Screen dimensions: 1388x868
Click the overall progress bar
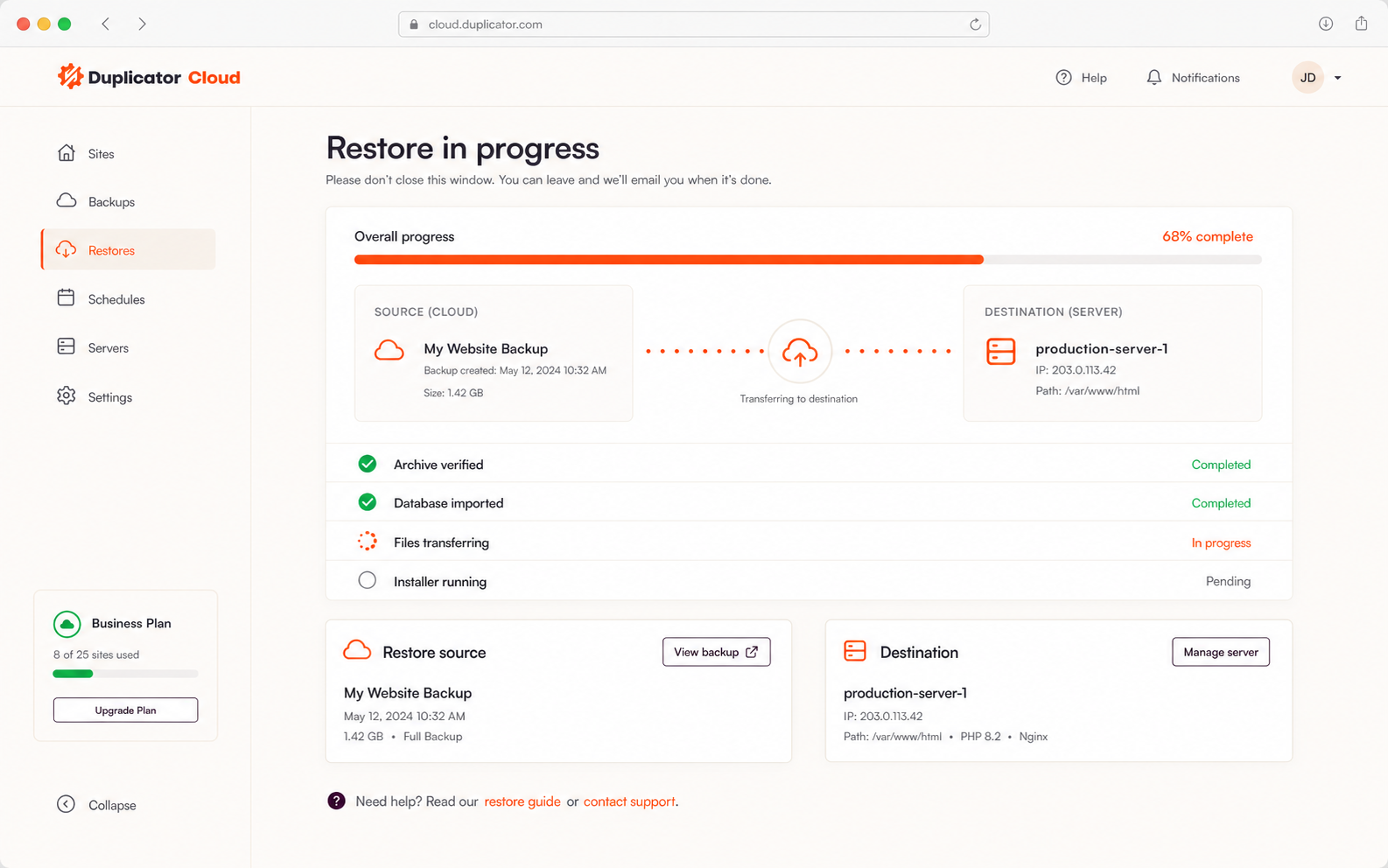click(808, 260)
